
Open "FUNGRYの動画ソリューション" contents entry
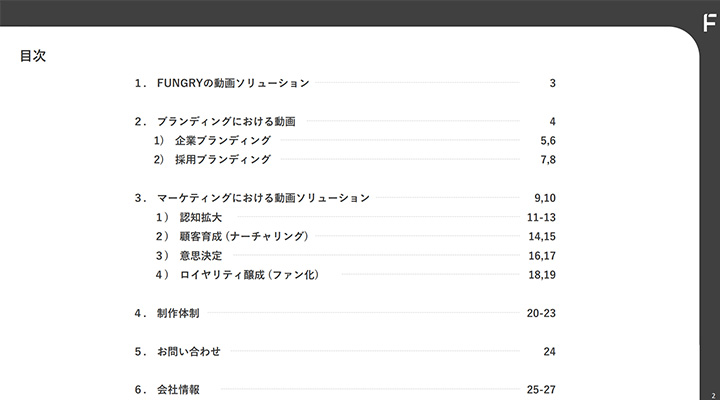232,83
